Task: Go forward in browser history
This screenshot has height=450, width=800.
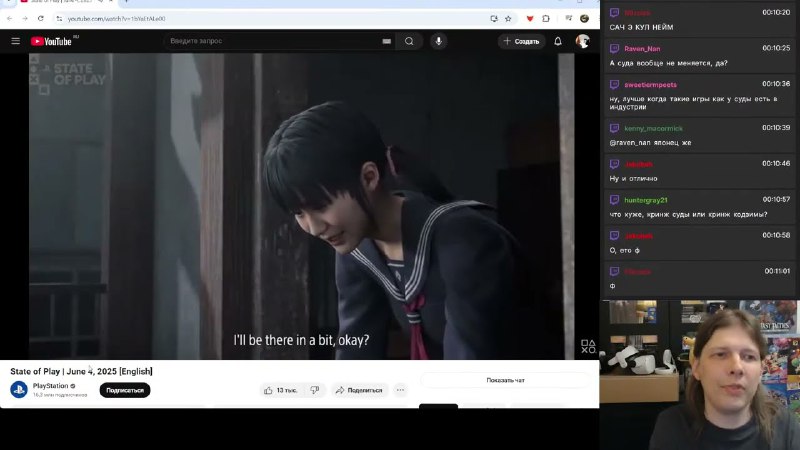Action: [x=25, y=18]
